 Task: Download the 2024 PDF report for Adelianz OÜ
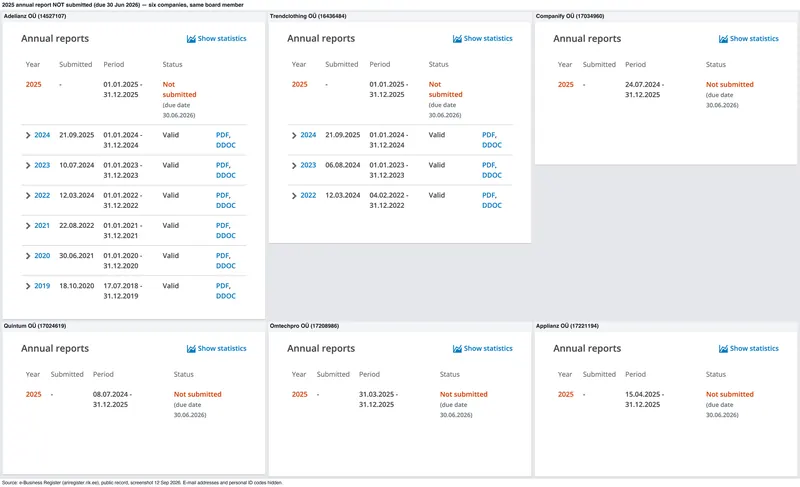coord(222,135)
